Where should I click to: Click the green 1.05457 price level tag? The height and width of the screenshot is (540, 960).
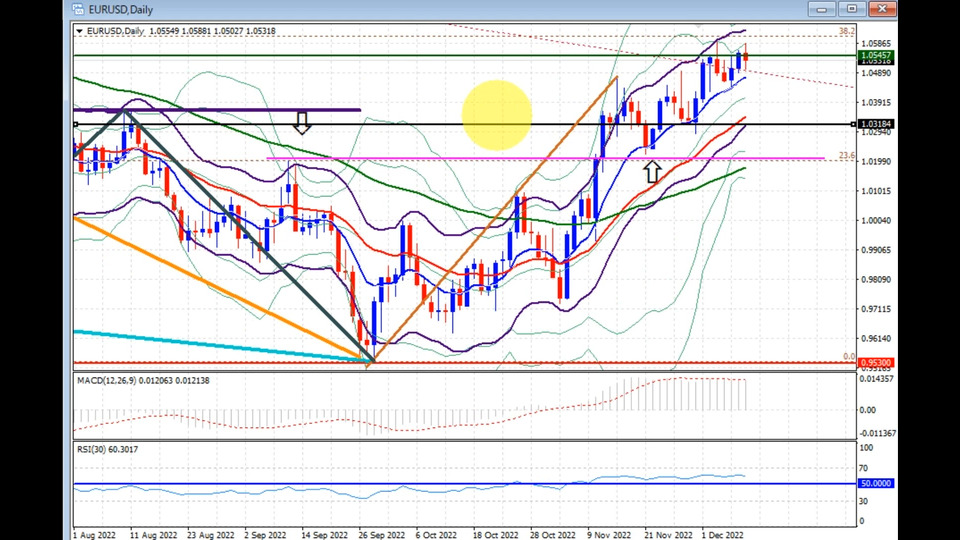pos(876,55)
